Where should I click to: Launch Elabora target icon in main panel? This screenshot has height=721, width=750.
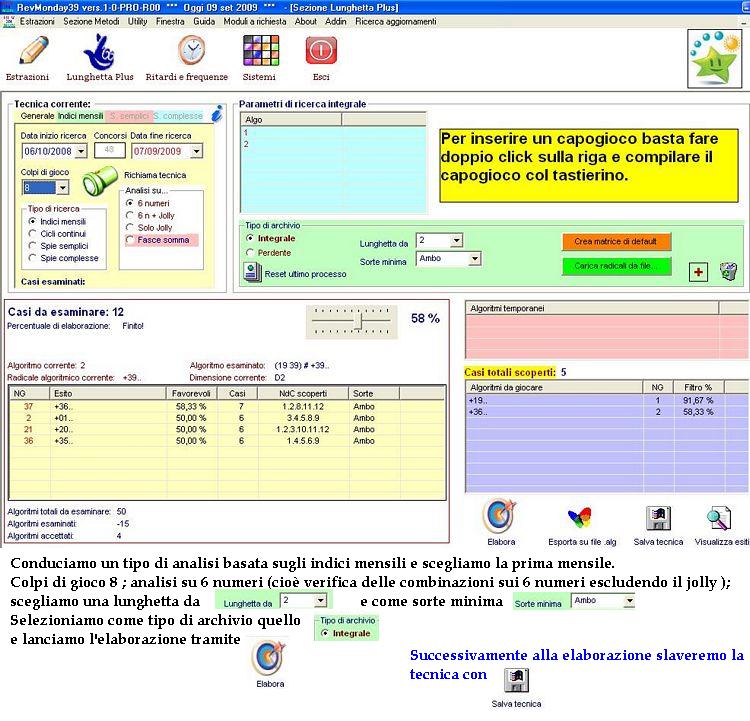(x=500, y=516)
